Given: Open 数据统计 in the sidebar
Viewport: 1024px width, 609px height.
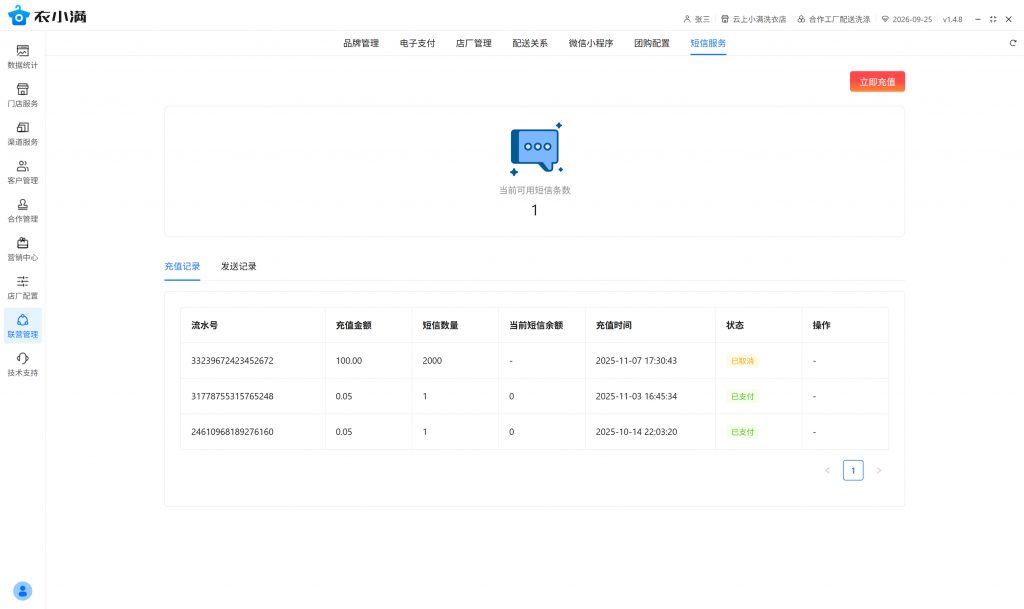Looking at the screenshot, I should point(22,56).
